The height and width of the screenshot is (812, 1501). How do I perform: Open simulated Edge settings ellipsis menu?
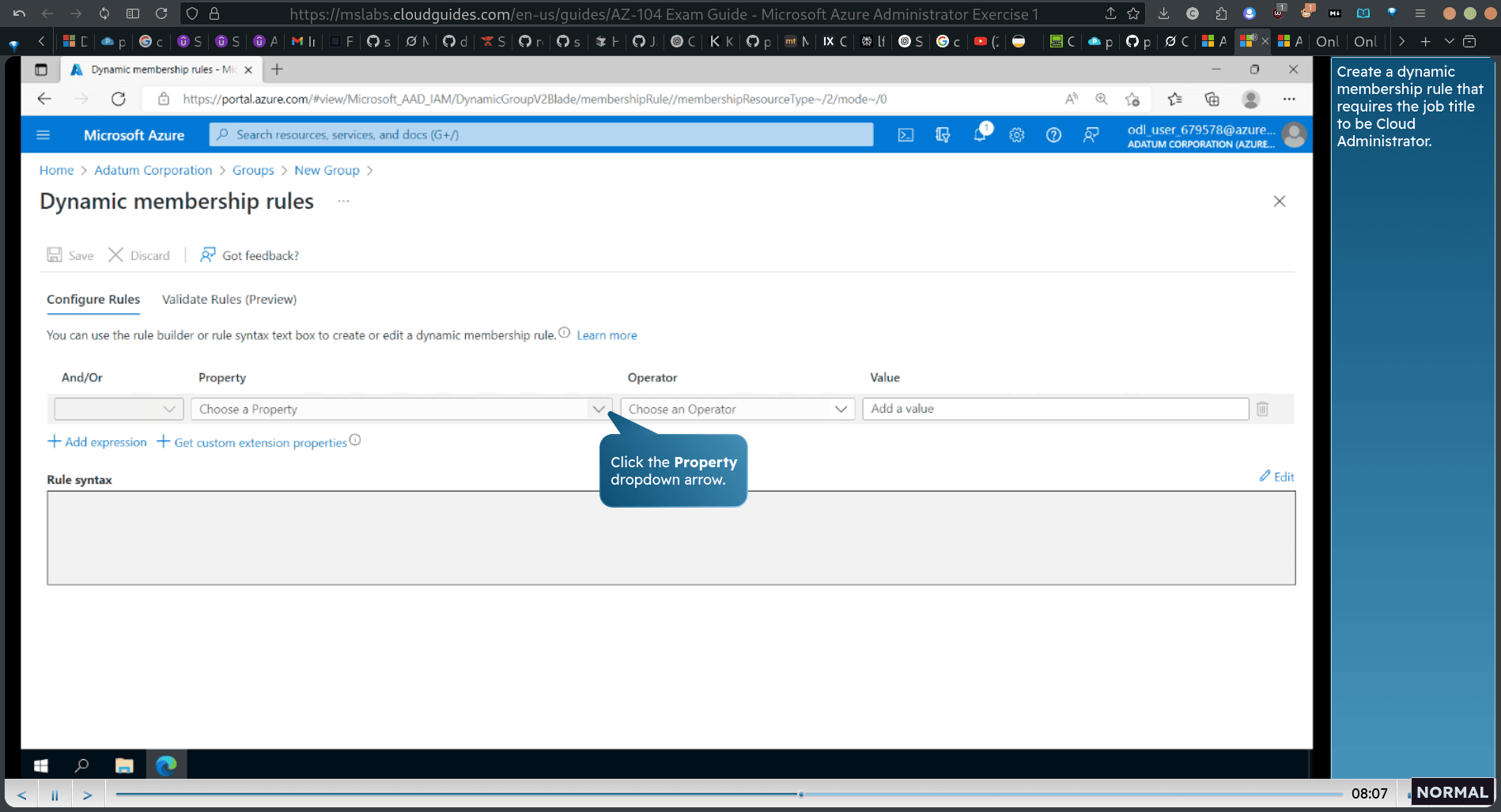[x=1289, y=99]
